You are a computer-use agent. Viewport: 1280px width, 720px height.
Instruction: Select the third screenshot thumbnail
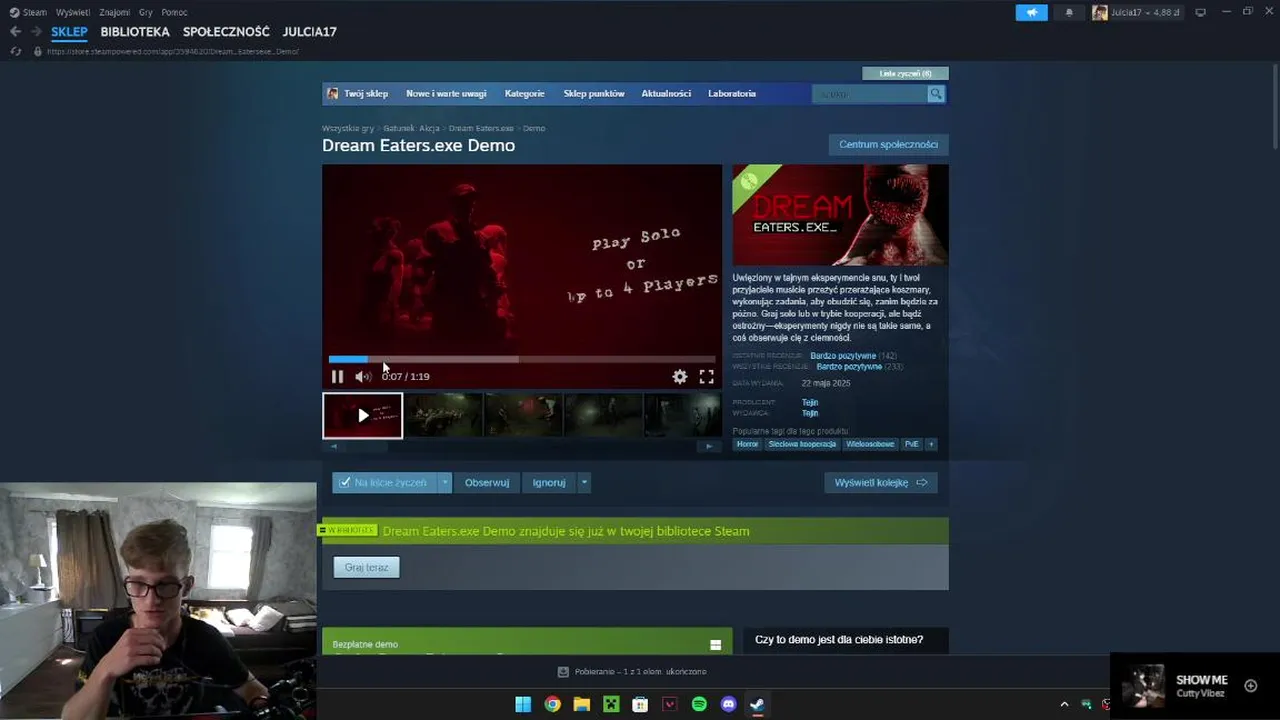523,415
